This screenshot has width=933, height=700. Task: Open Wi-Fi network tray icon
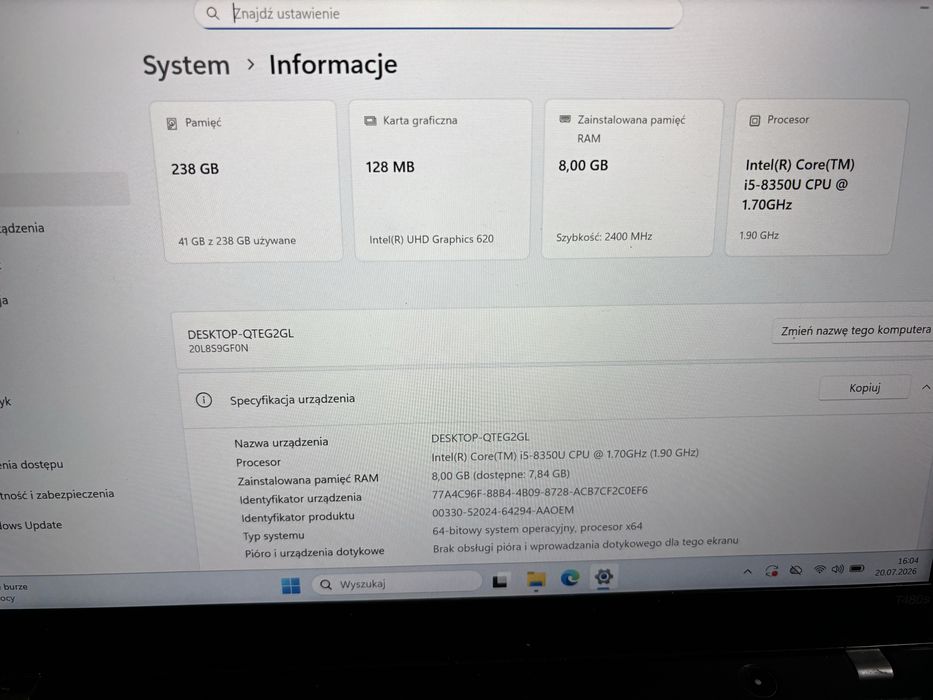tap(819, 570)
